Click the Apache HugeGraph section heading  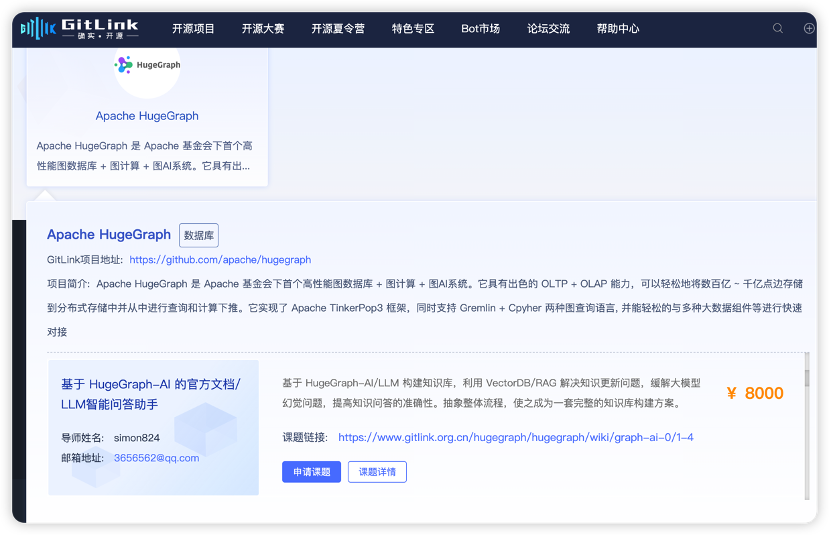(109, 234)
